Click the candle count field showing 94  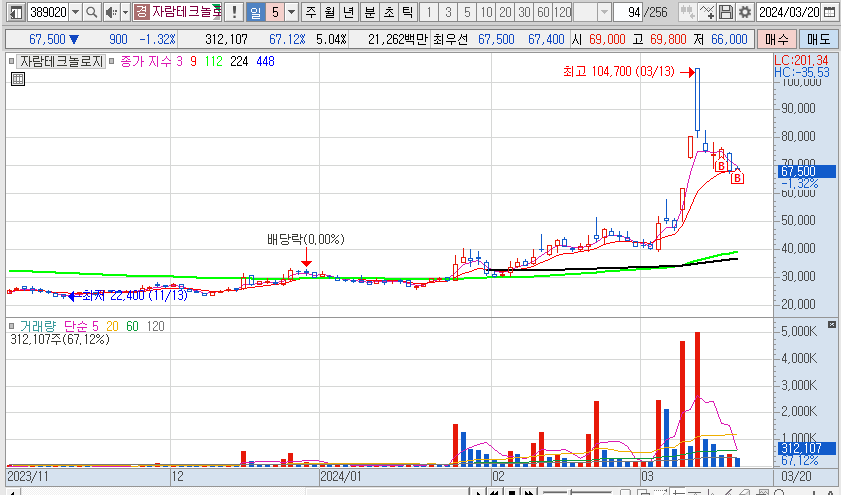coord(628,12)
